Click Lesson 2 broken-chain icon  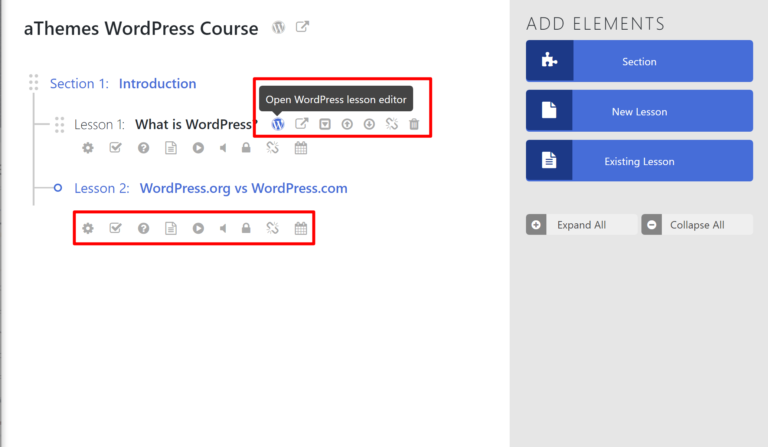pyautogui.click(x=272, y=228)
